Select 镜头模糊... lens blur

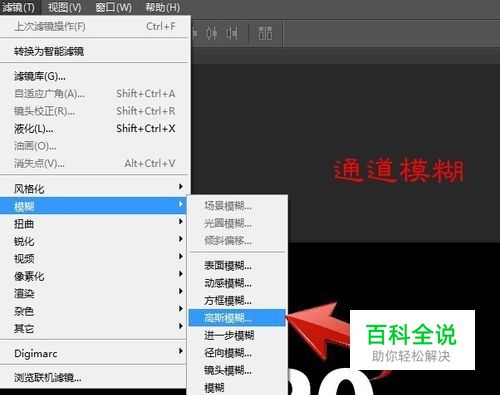click(237, 370)
